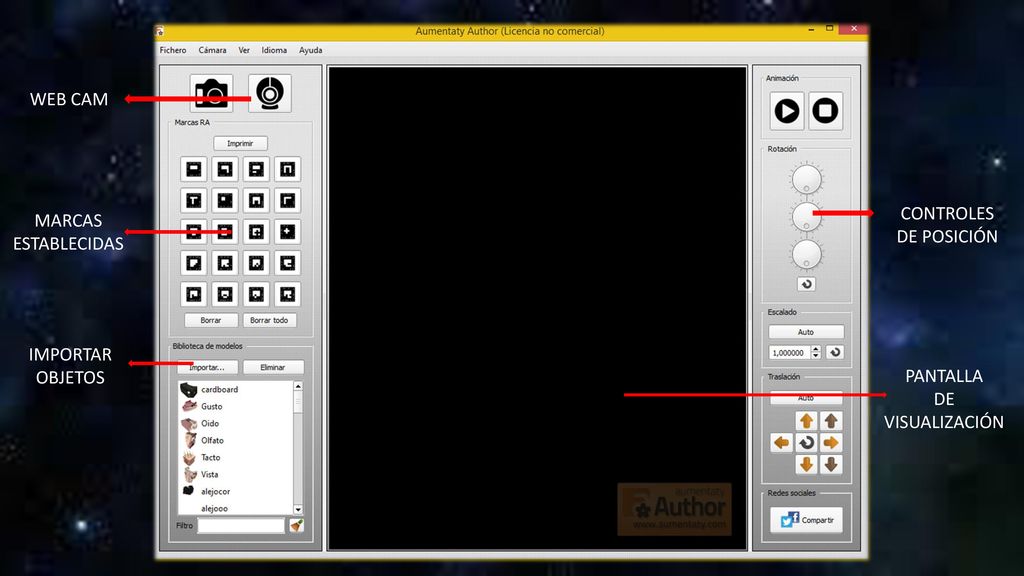Stop the animation

coord(825,111)
